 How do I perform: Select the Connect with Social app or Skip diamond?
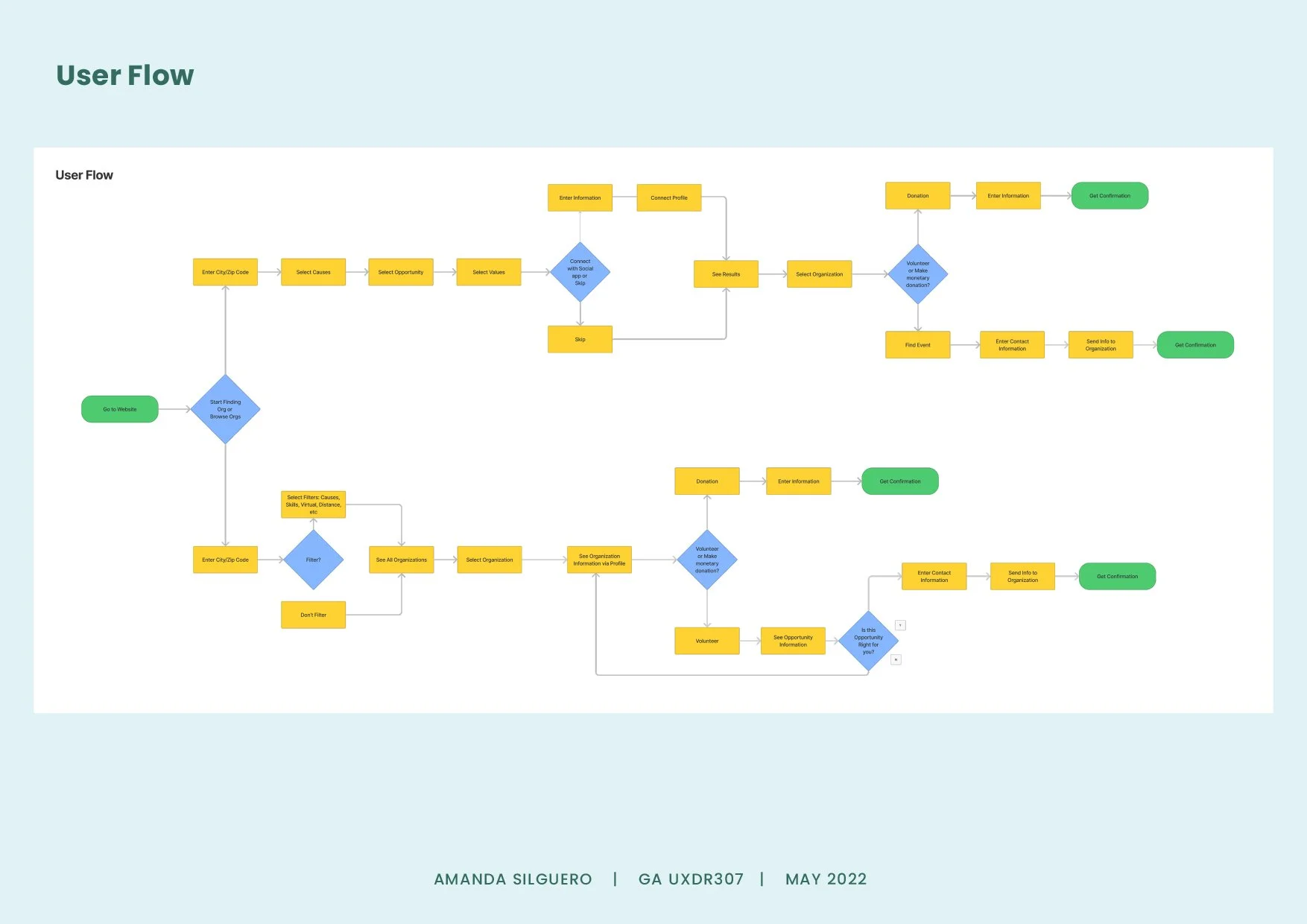coord(580,272)
